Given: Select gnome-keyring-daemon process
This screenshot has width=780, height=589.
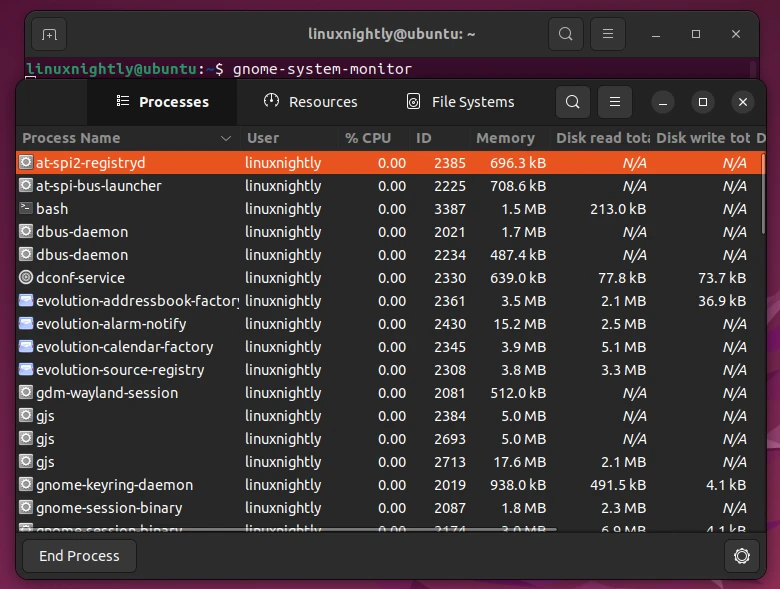Looking at the screenshot, I should point(390,485).
